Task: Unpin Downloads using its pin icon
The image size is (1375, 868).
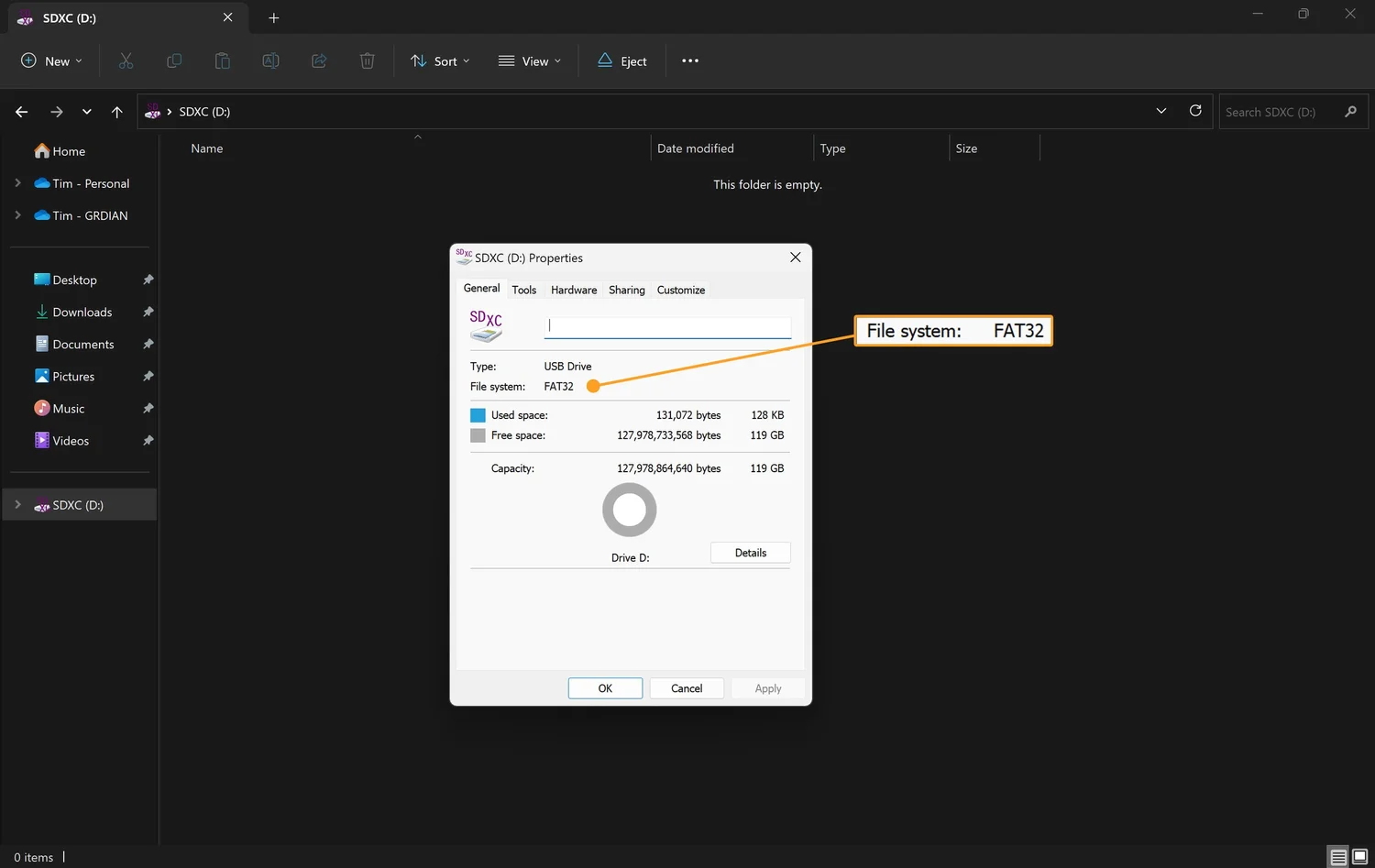Action: click(148, 312)
